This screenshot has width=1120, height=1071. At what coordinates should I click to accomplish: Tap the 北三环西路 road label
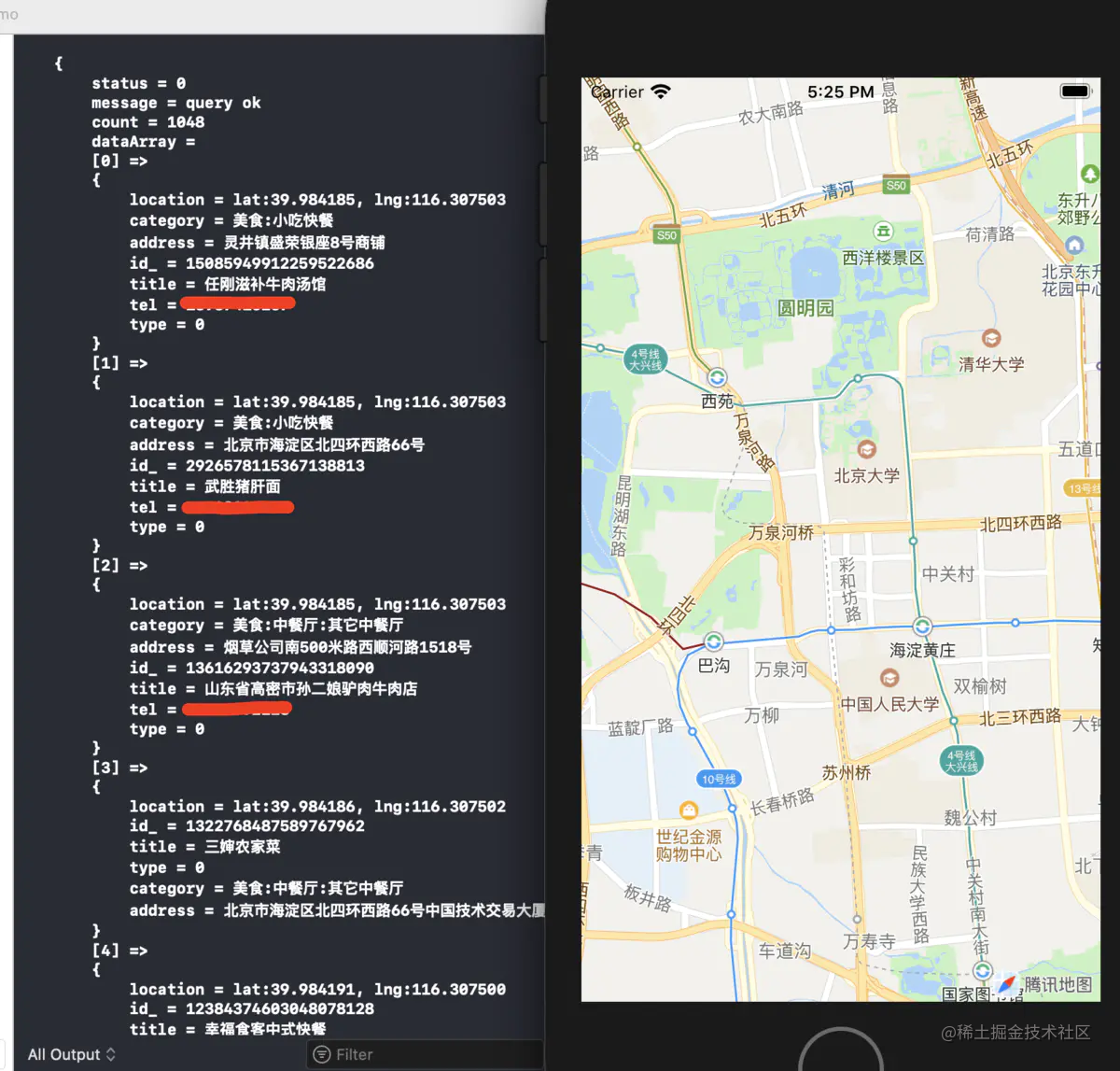[x=1020, y=717]
